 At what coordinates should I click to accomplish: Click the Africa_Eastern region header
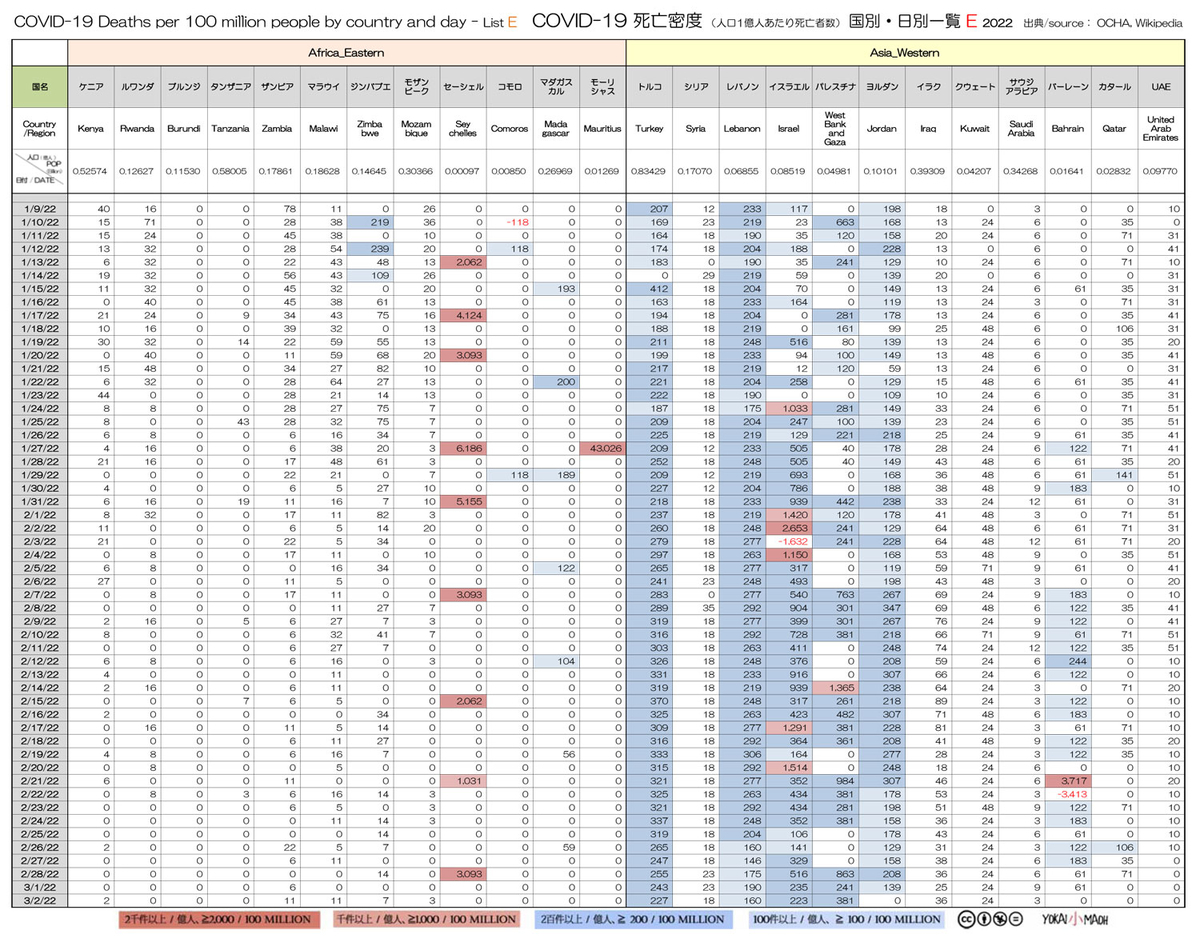[347, 52]
